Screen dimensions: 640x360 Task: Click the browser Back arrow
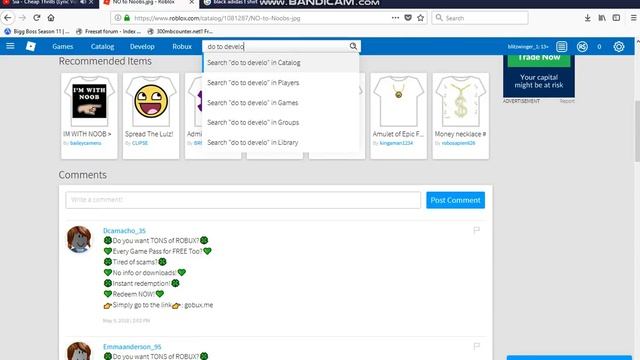click(x=7, y=18)
